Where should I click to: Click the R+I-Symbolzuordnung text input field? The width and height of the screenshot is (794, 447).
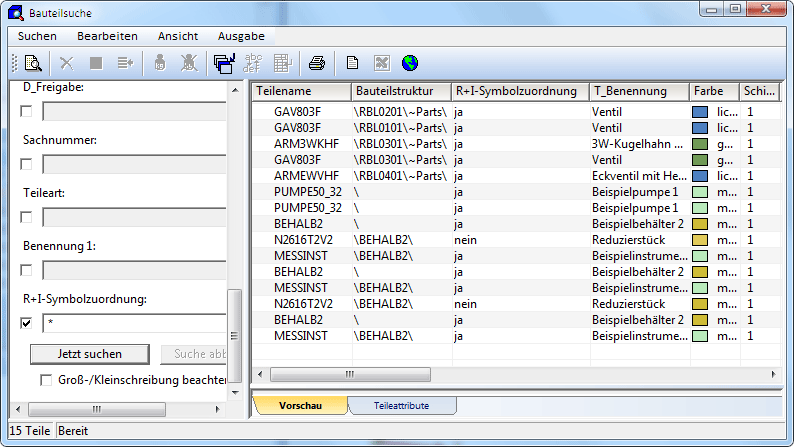134,322
